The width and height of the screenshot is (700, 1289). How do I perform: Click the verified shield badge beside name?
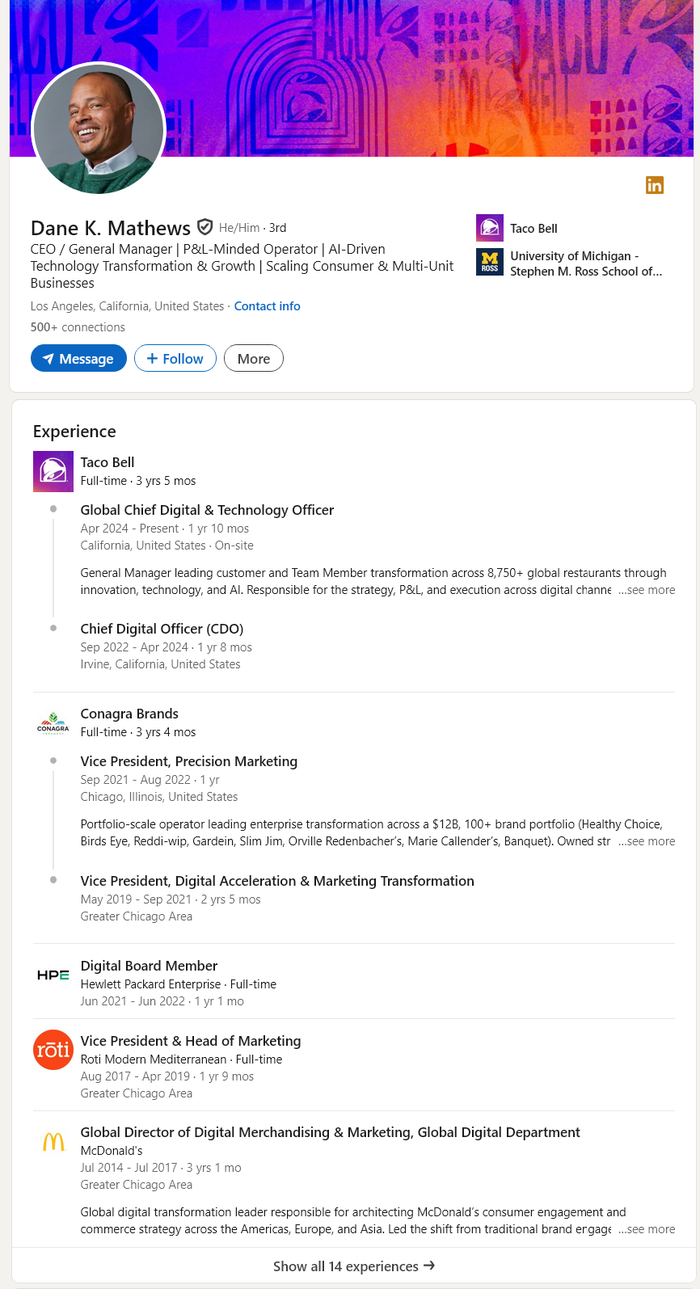pyautogui.click(x=204, y=227)
